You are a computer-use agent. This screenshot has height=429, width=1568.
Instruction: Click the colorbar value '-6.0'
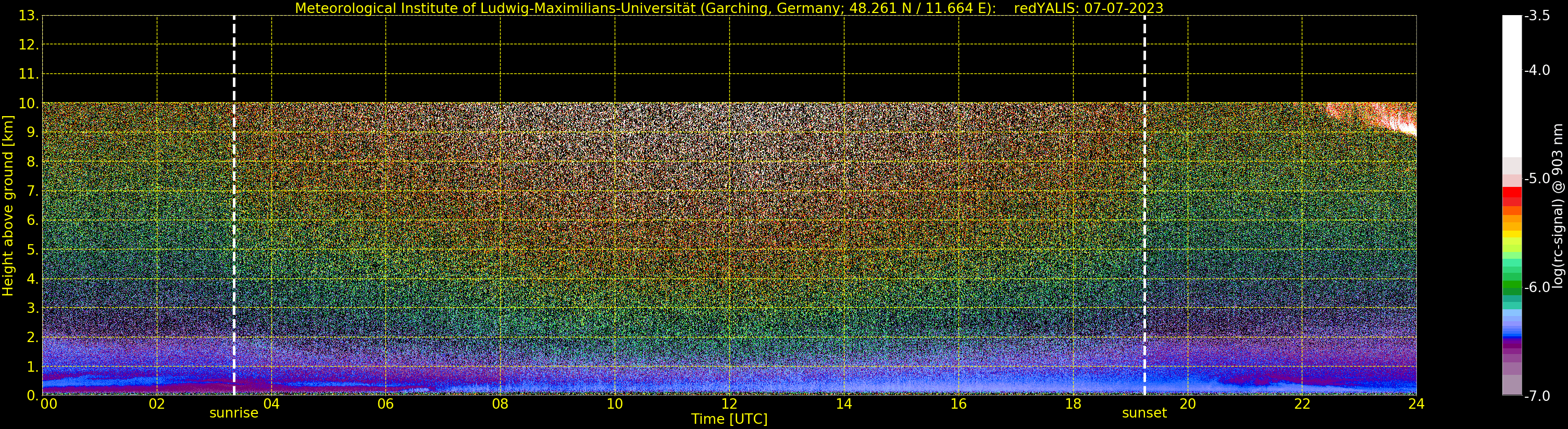tap(1537, 287)
